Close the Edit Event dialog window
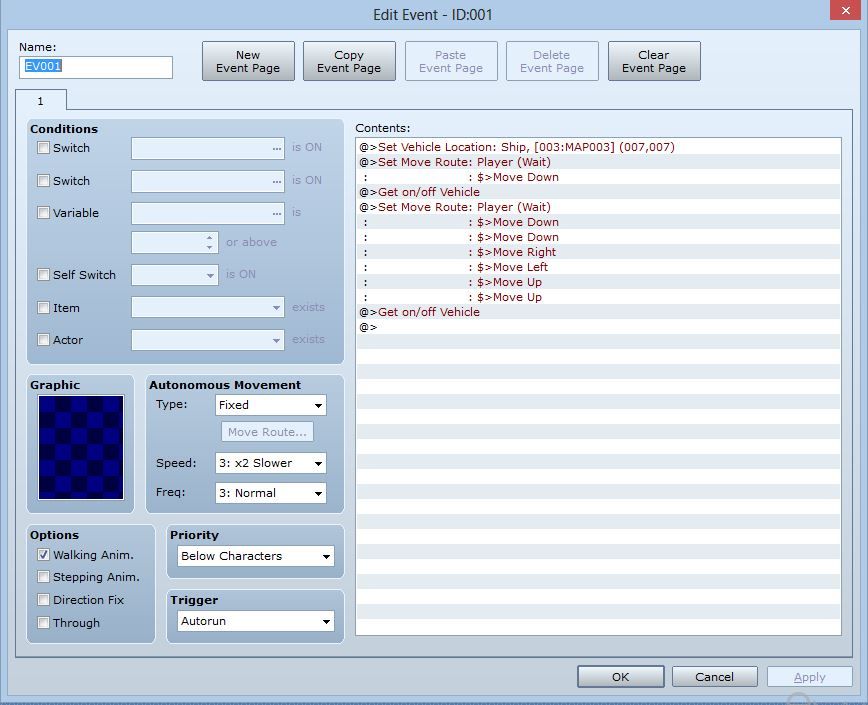 pyautogui.click(x=843, y=12)
